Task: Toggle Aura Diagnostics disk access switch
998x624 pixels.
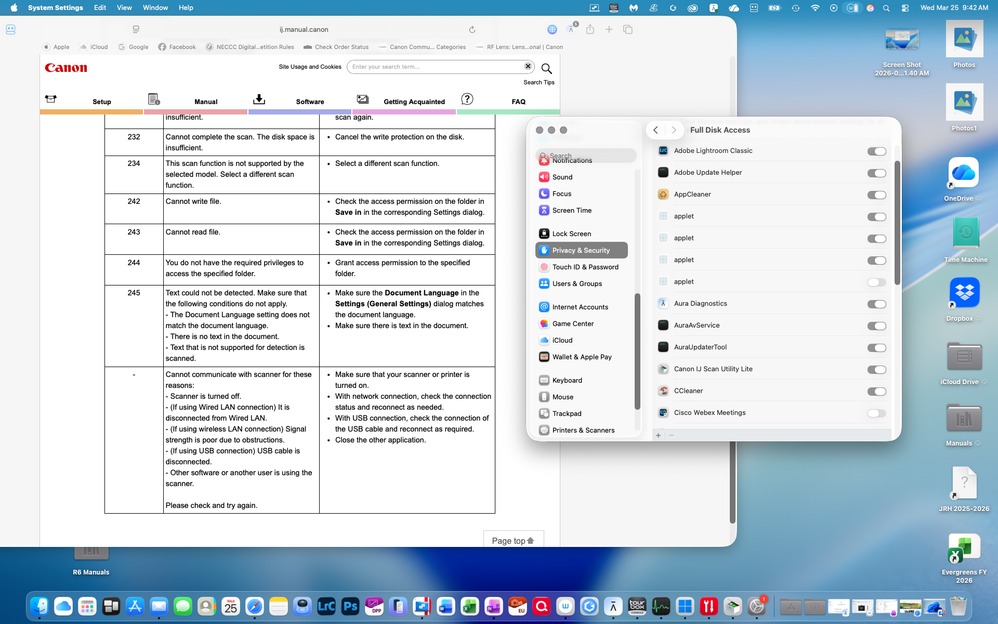Action: 876,304
